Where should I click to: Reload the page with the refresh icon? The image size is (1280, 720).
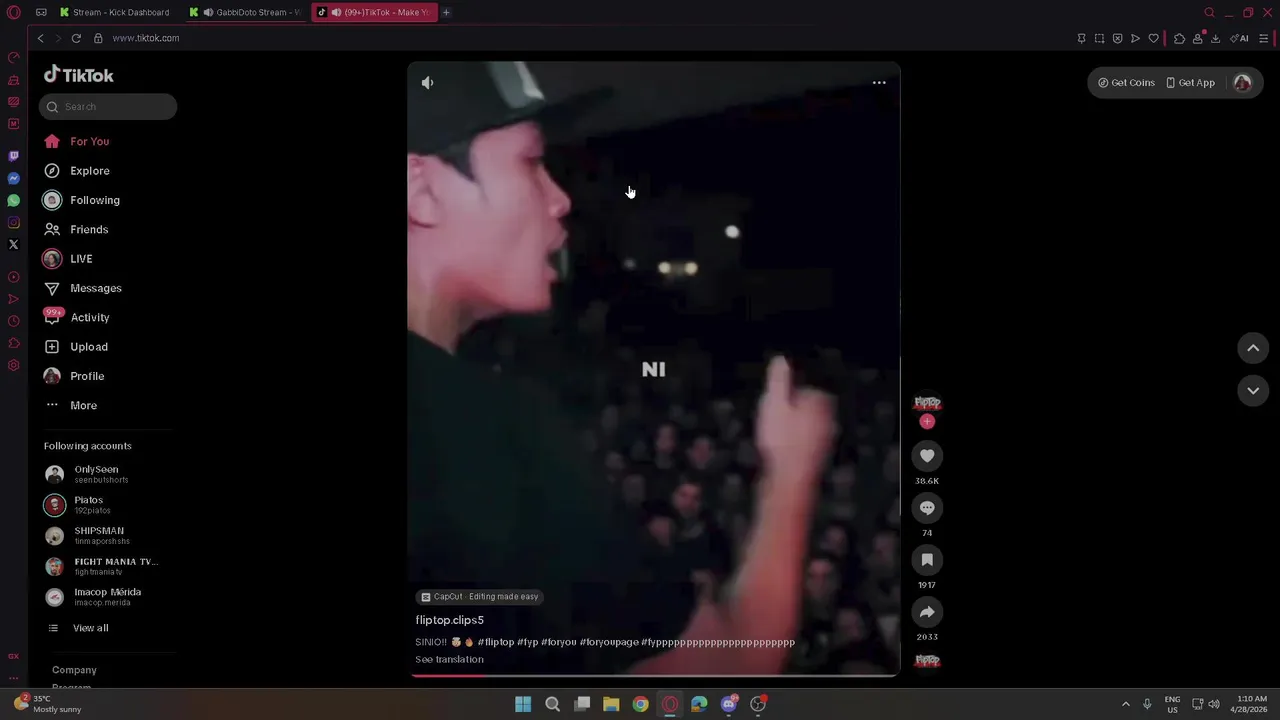tap(76, 38)
